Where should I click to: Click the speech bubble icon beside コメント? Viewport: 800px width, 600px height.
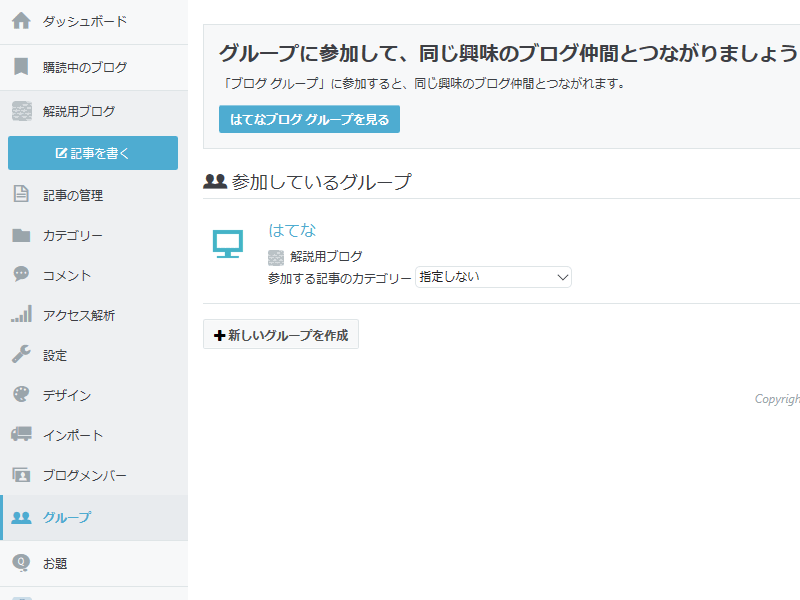tap(21, 274)
